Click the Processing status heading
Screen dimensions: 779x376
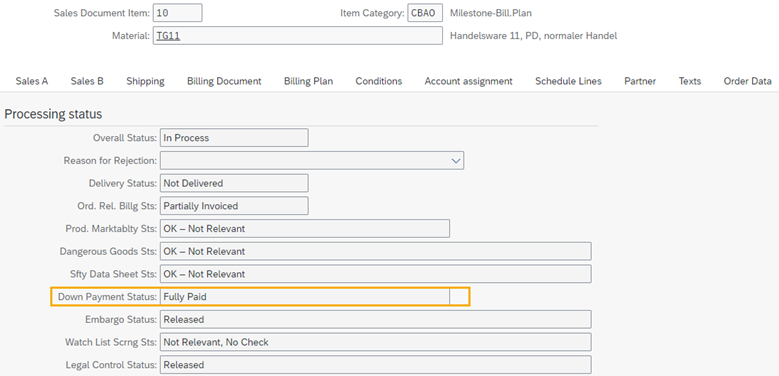pos(53,114)
